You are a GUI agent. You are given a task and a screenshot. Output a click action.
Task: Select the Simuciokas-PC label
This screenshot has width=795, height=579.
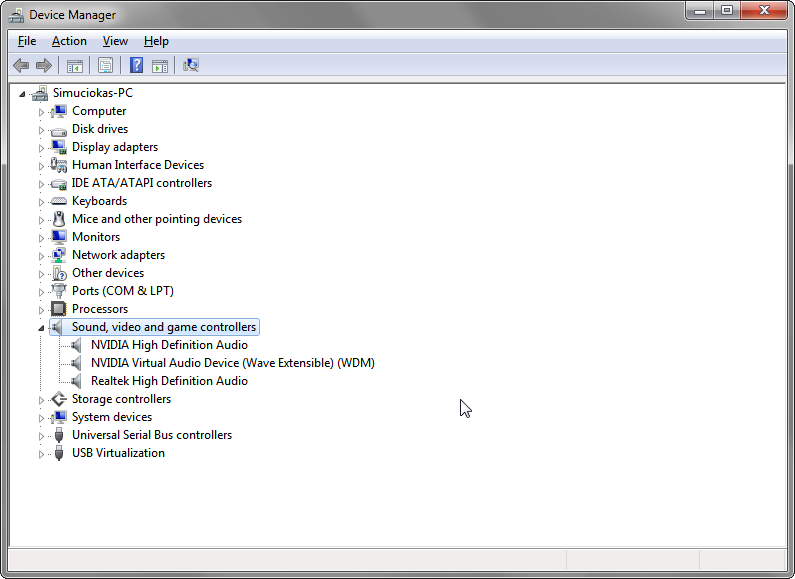(x=93, y=93)
